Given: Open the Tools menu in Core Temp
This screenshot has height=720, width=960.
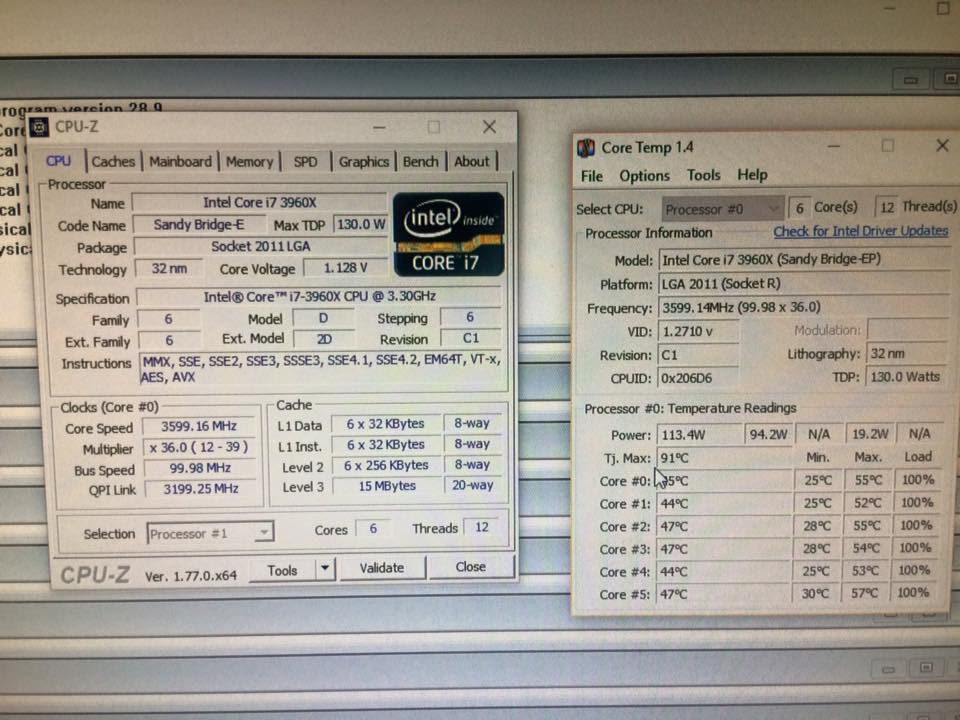Looking at the screenshot, I should click(x=703, y=175).
